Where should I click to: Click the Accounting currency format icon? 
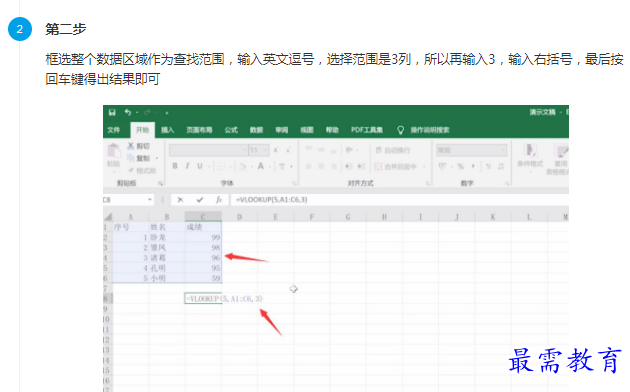[x=442, y=166]
